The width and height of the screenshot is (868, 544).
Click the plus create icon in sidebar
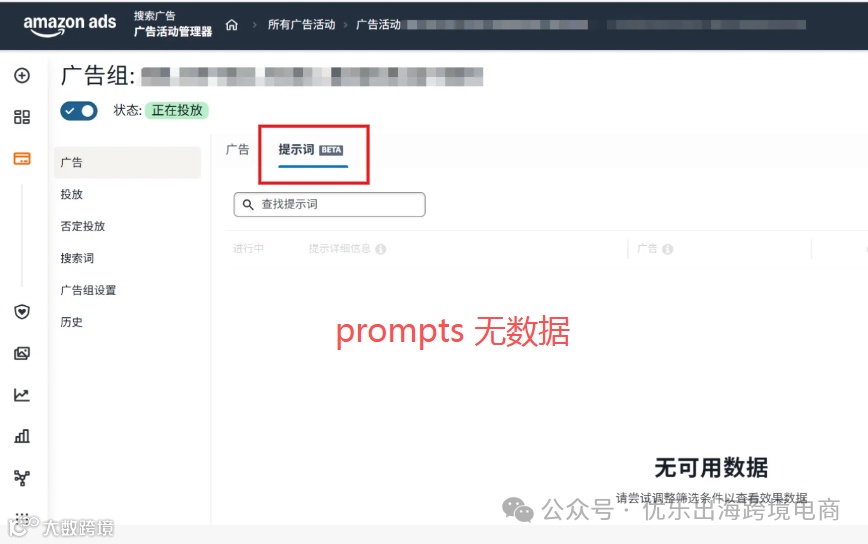(x=22, y=75)
